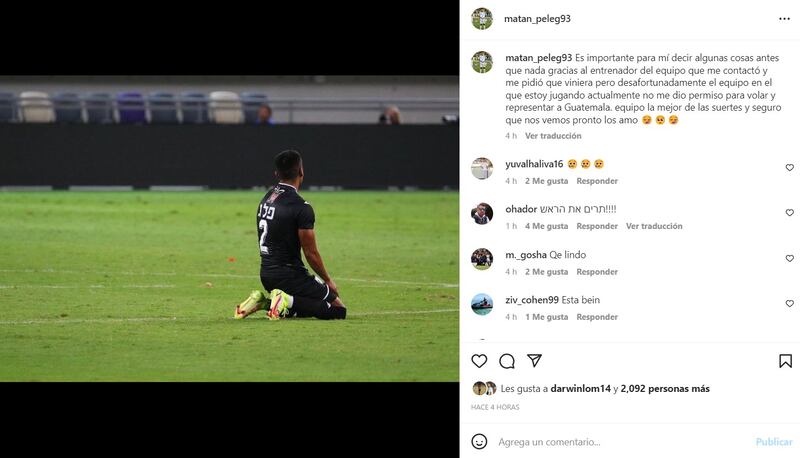Viewport: 800px width, 458px height.
Task: Open comments with the speech bubble icon
Action: click(507, 361)
